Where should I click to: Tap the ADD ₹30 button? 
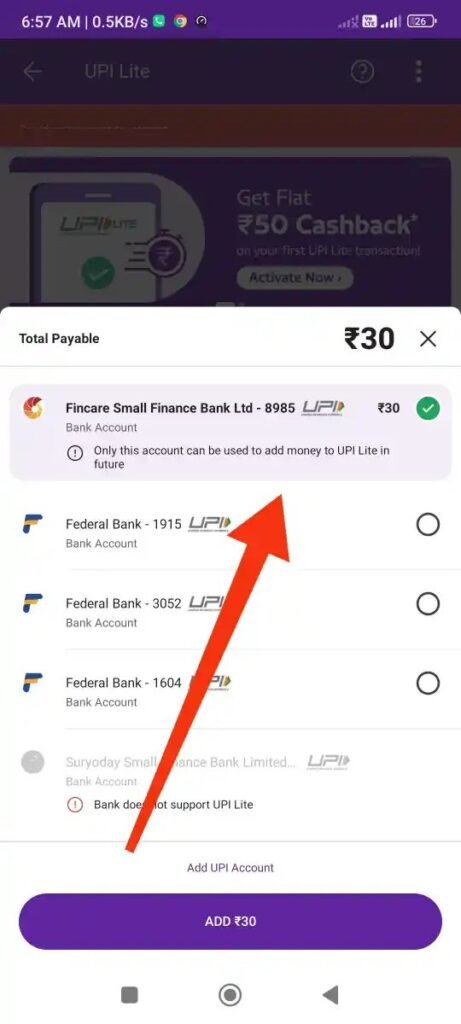coord(230,921)
